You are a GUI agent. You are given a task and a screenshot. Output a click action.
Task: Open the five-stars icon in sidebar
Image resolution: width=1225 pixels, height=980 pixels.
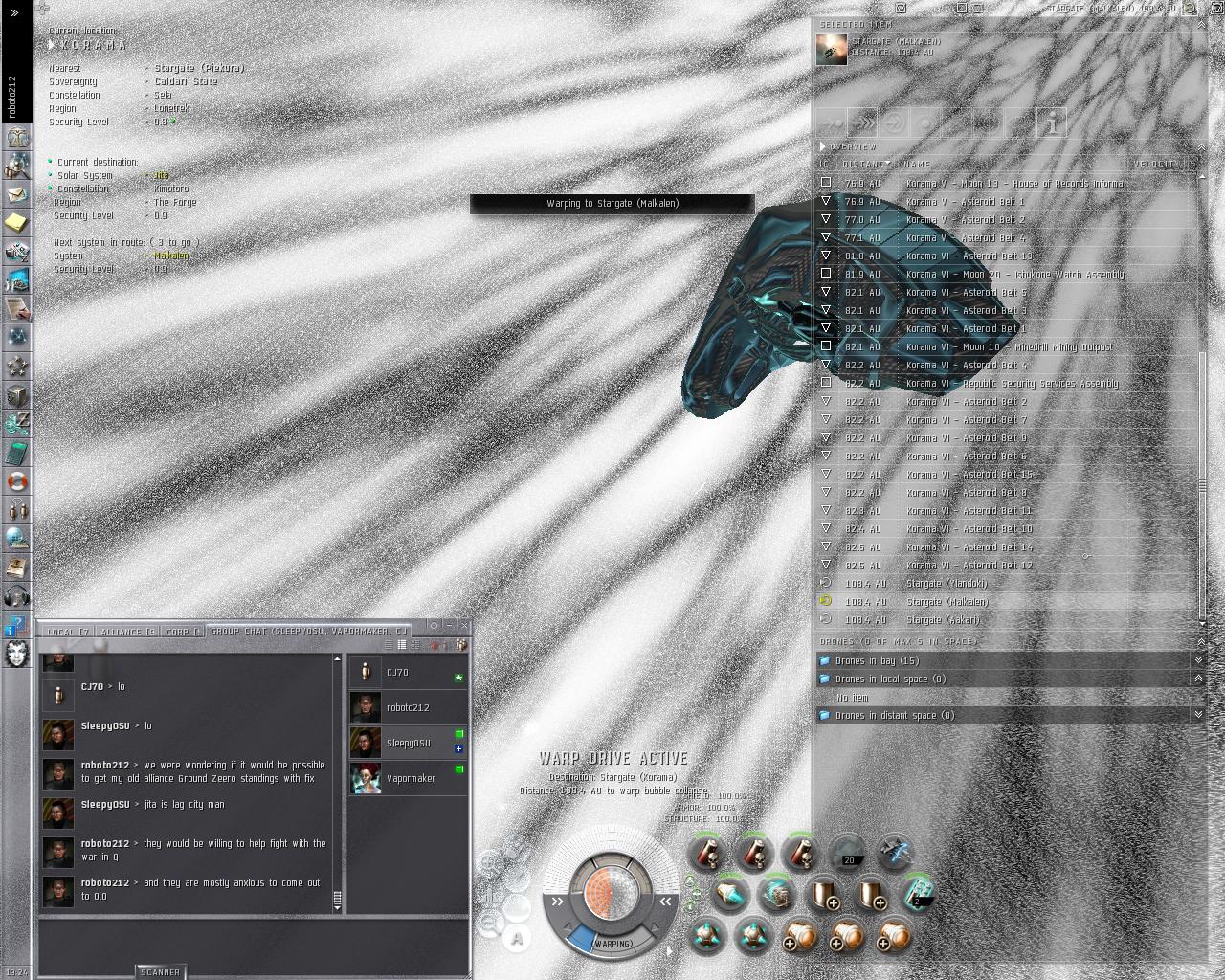tap(16, 367)
